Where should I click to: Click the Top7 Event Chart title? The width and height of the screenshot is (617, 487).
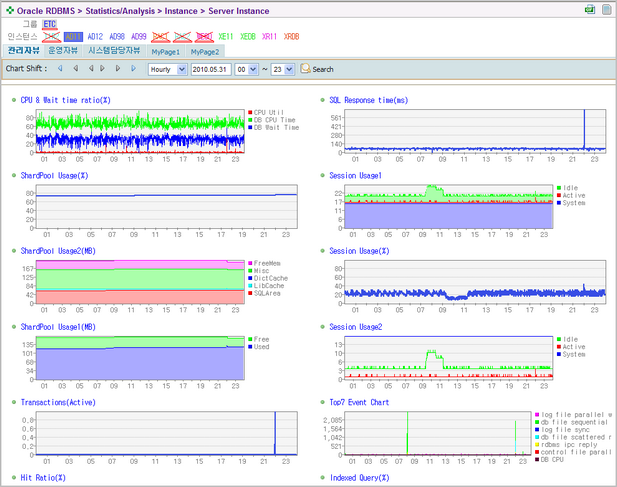(359, 402)
